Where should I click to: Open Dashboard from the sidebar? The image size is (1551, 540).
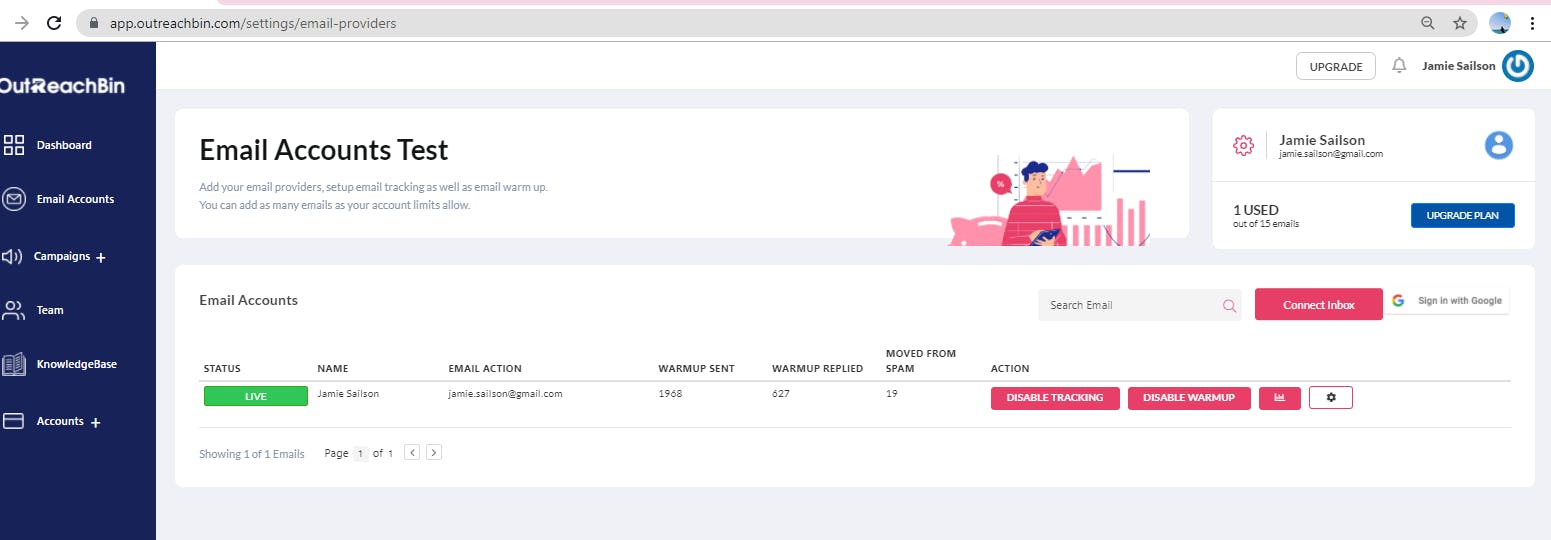(x=63, y=145)
